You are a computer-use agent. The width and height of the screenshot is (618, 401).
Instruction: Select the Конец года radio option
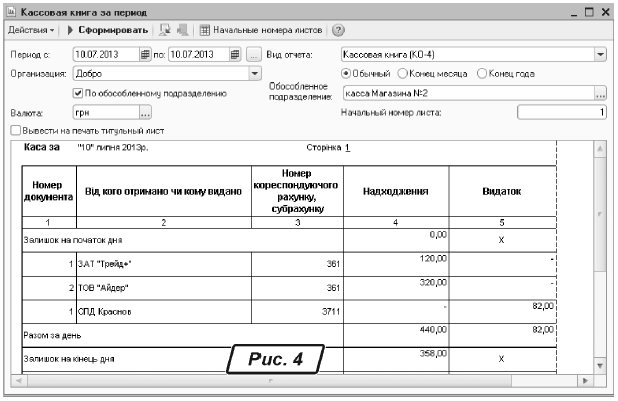pyautogui.click(x=483, y=73)
